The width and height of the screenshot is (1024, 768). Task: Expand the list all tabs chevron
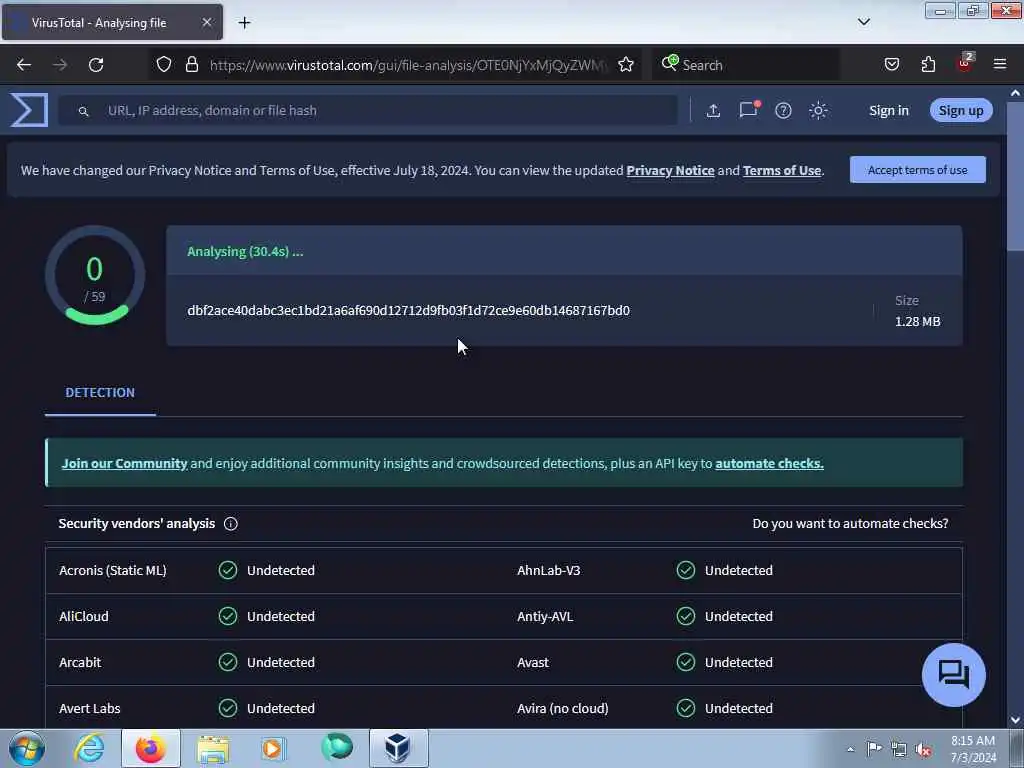point(863,22)
